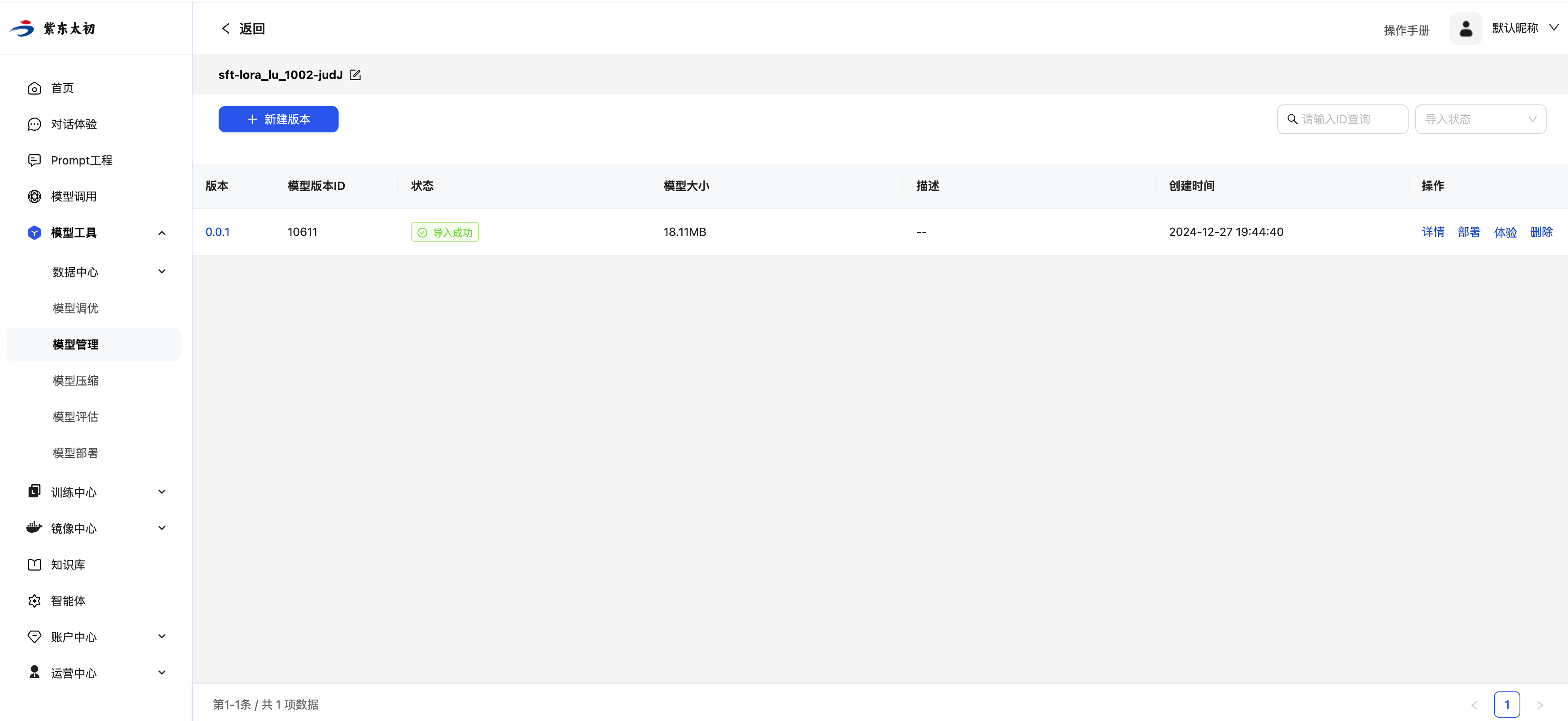This screenshot has width=1568, height=721.
Task: Click the 知识库 book icon
Action: tap(35, 564)
